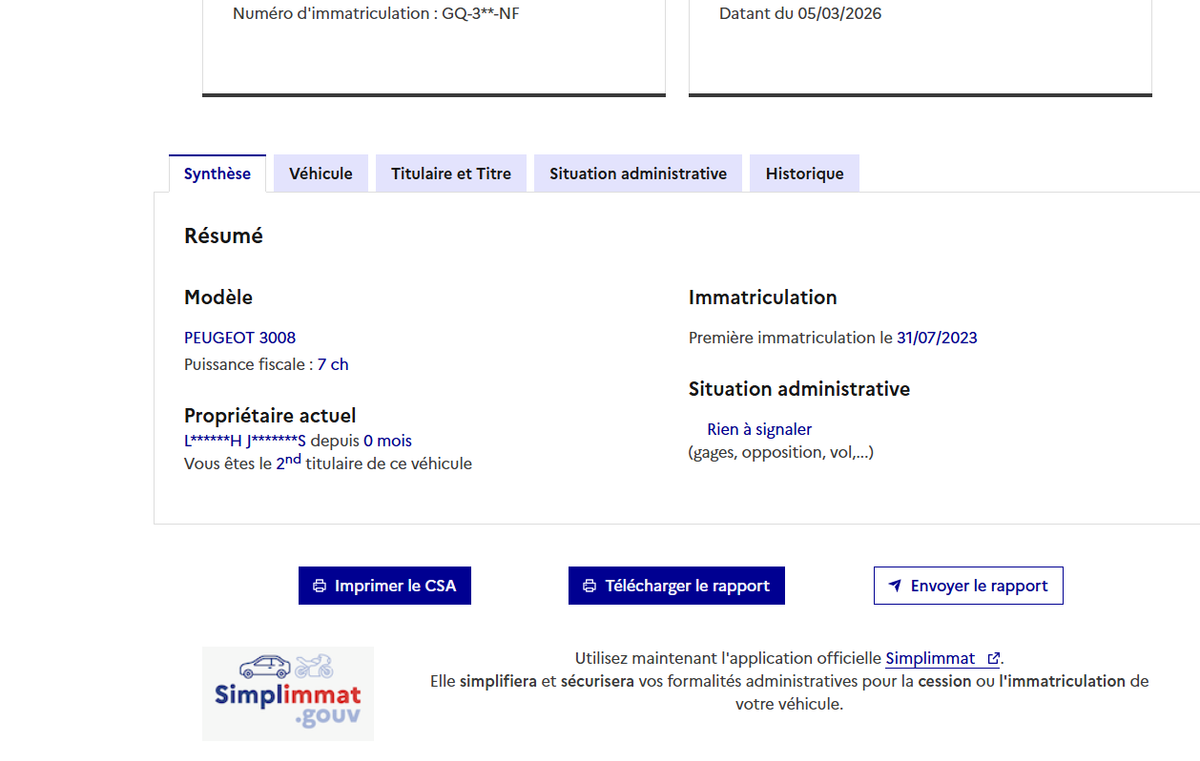Click the date 31/07/2023
Viewport: 1200px width, 761px height.
pyautogui.click(x=937, y=338)
